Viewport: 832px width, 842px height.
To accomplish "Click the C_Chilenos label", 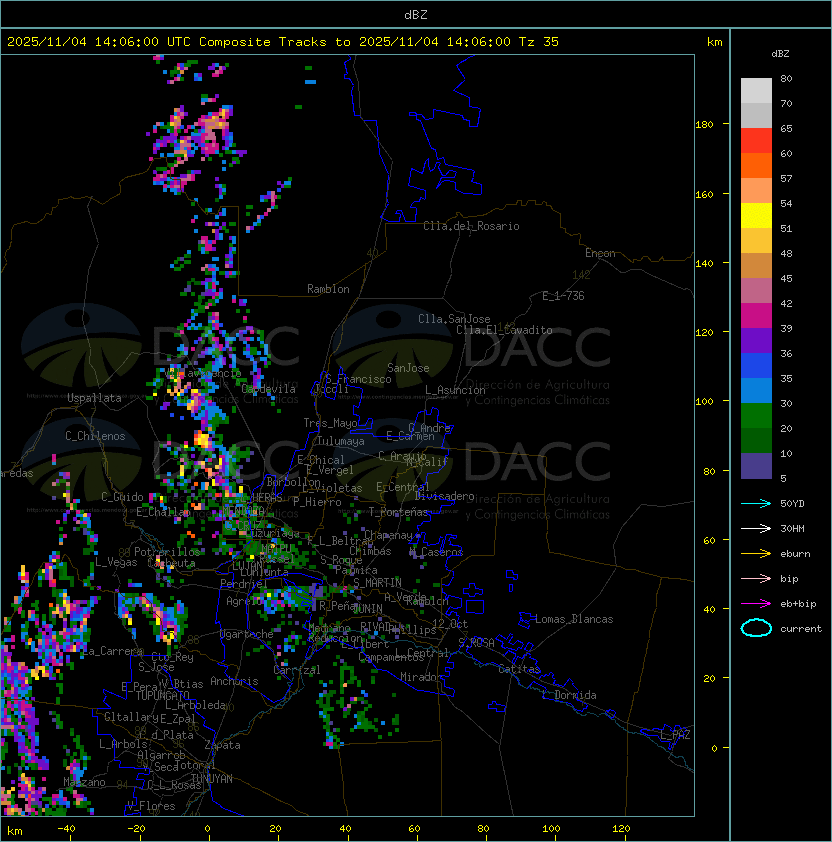I will pos(95,436).
